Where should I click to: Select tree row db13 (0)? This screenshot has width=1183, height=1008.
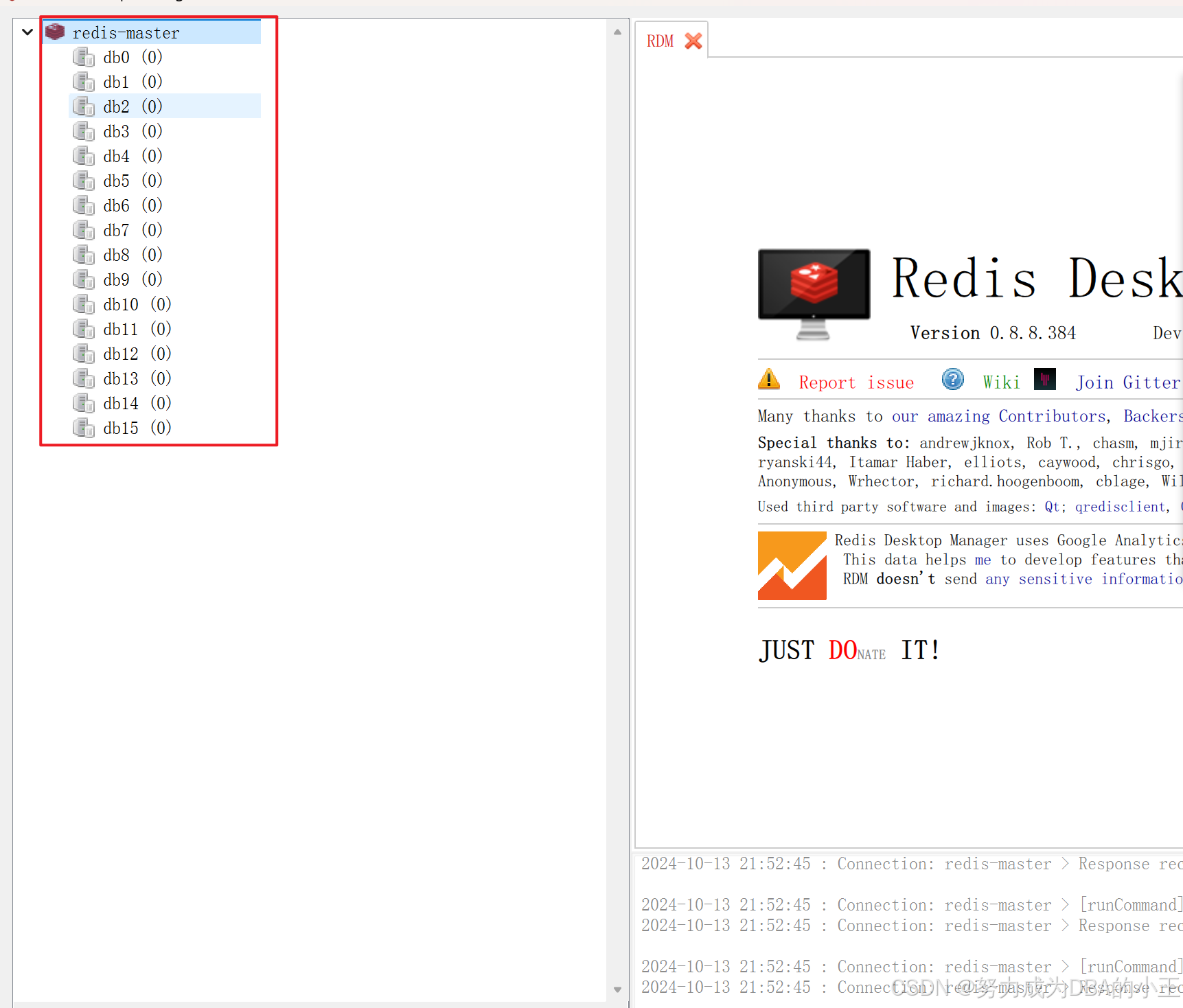coord(165,378)
